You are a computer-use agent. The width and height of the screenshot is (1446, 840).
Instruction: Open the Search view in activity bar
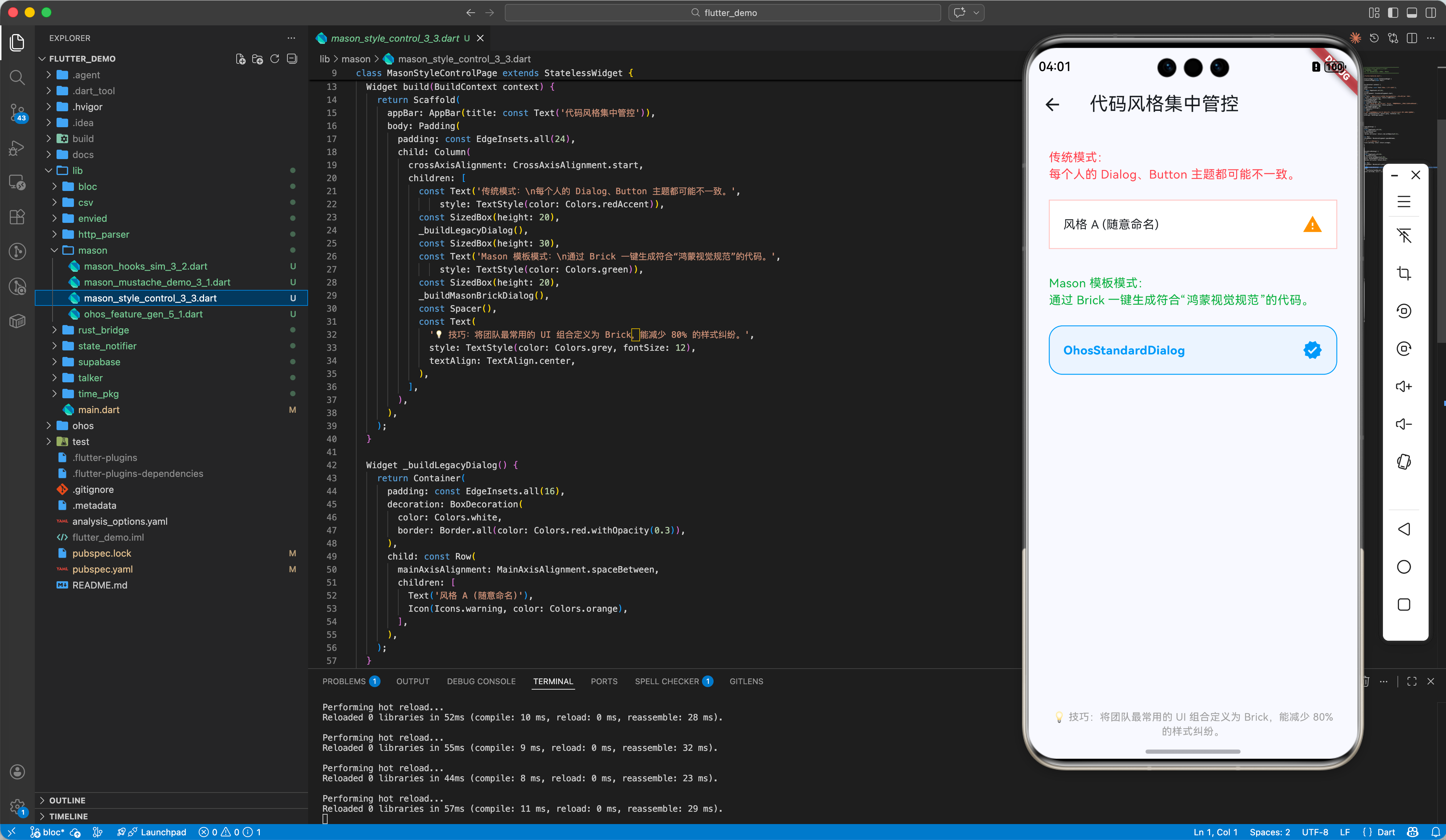[17, 78]
